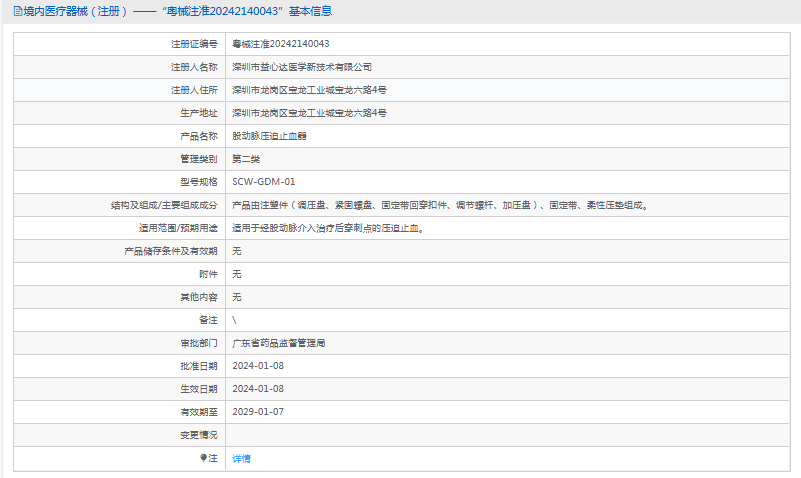Image resolution: width=801 pixels, height=478 pixels.
Task: Click the 附件 label
Action: (x=208, y=274)
